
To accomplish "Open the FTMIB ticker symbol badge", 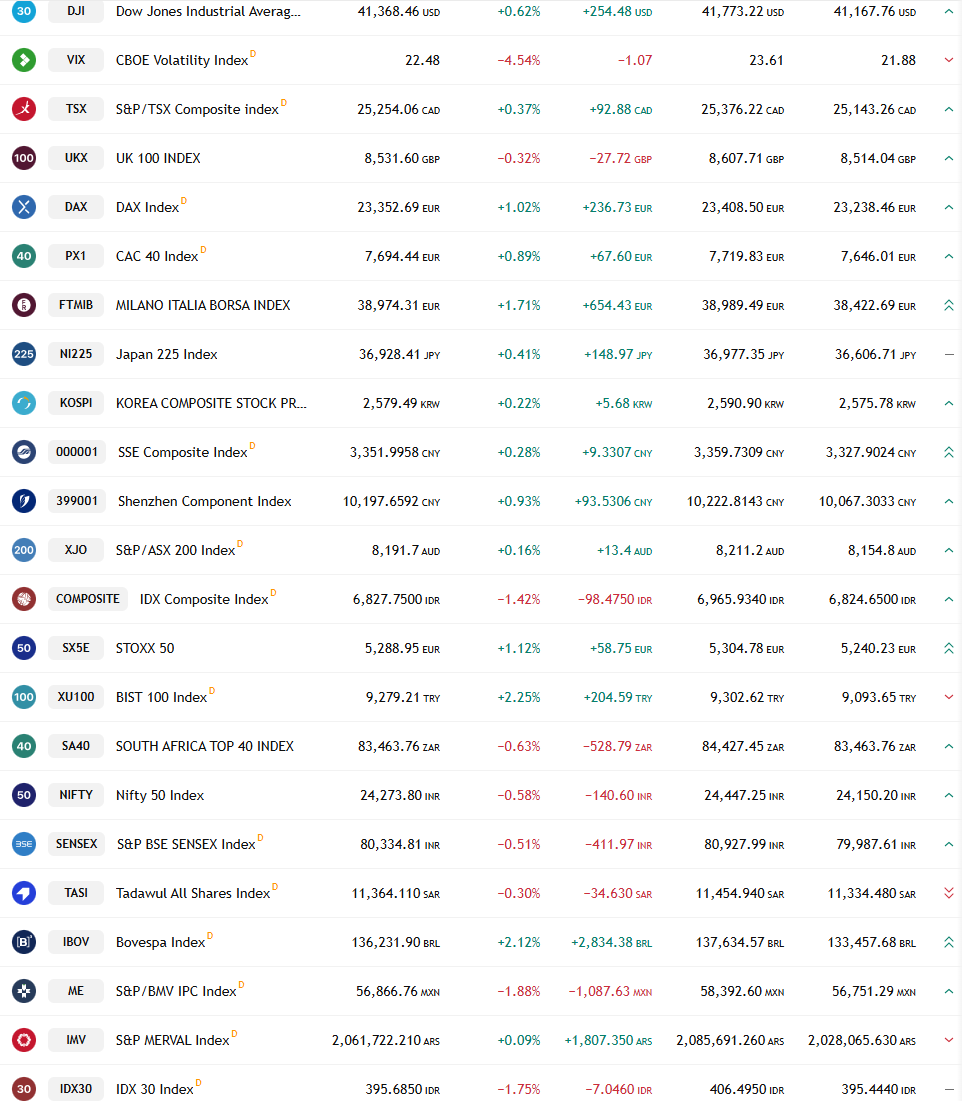I will click(76, 305).
